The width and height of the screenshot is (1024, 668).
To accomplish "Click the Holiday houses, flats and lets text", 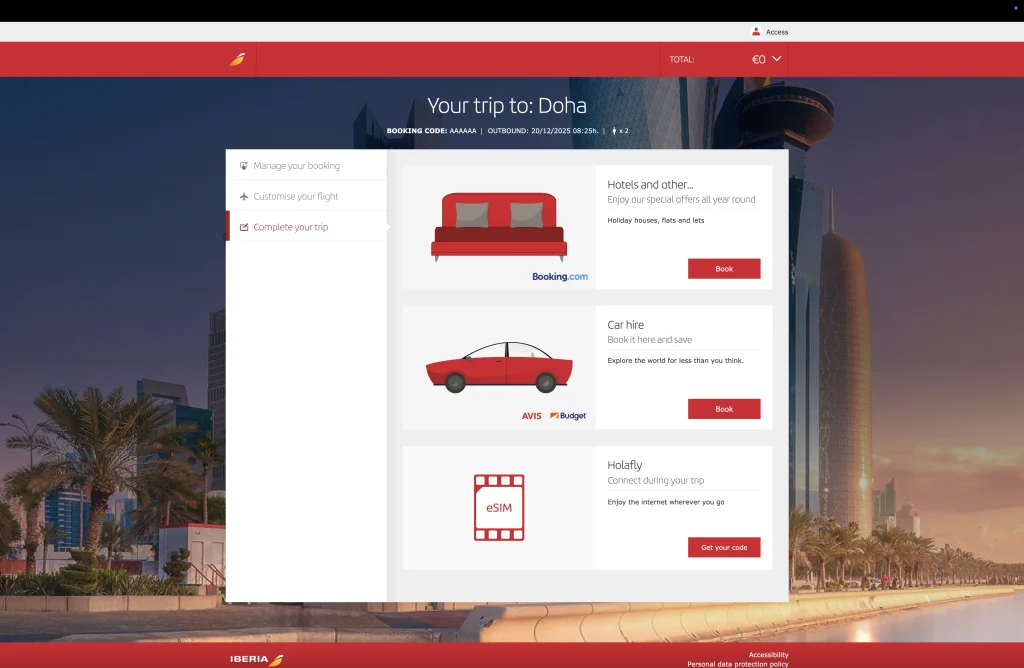I will [656, 221].
